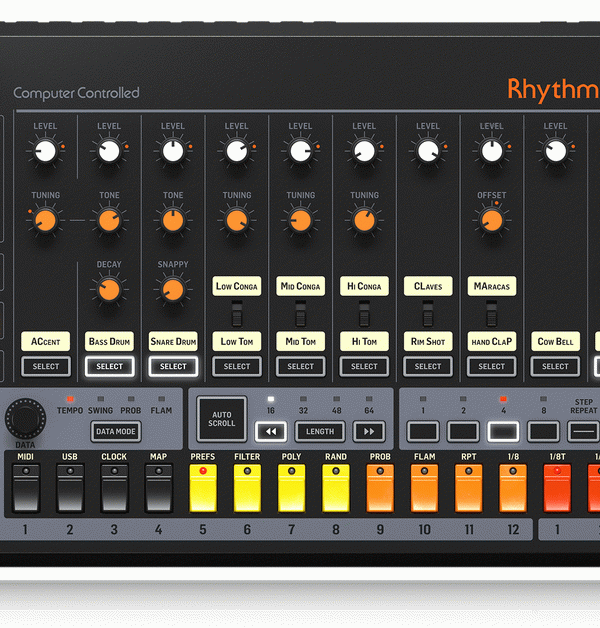Click the Computer Controlled text
Viewport: 600px width, 628px height.
click(x=76, y=93)
